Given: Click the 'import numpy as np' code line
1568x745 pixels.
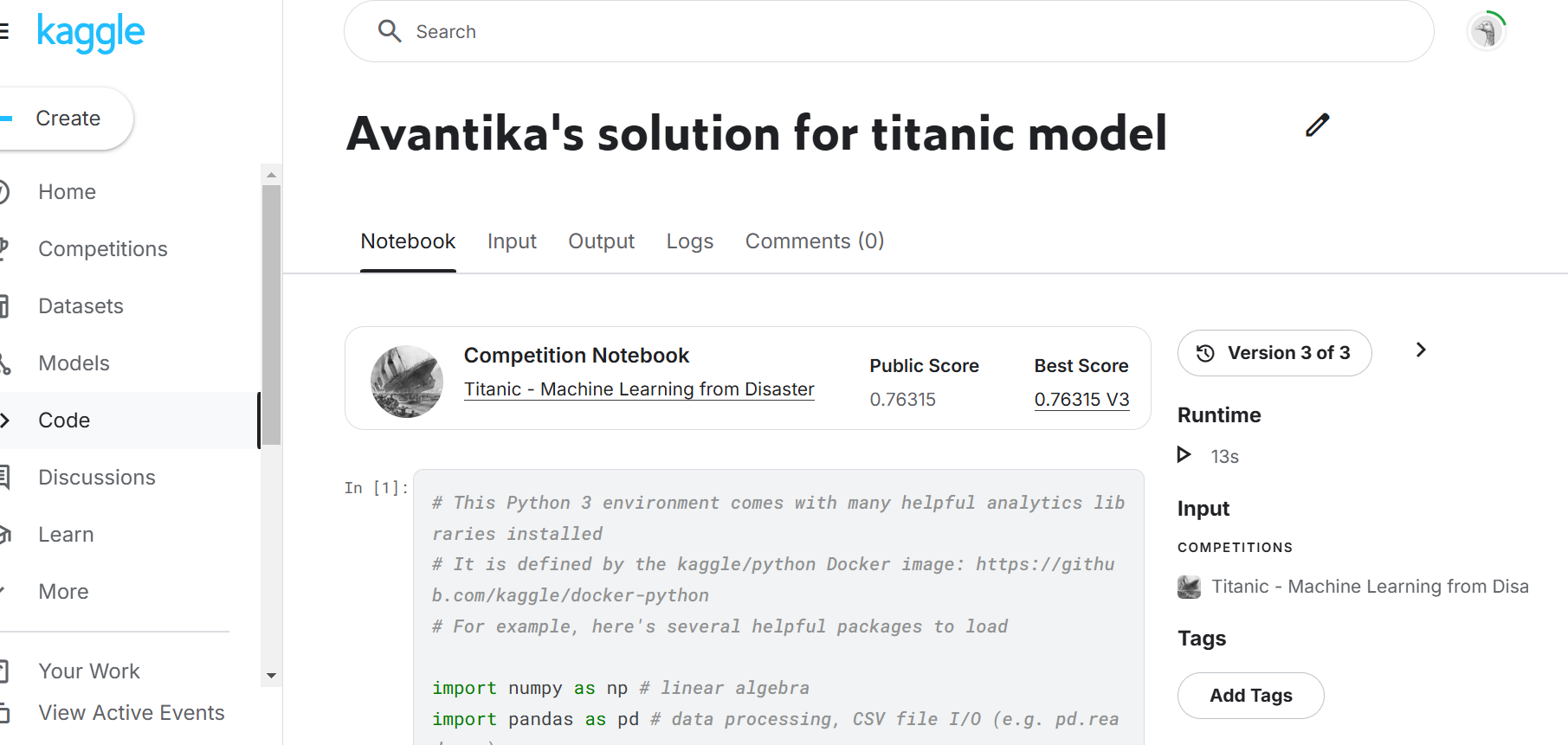Looking at the screenshot, I should pyautogui.click(x=621, y=688).
